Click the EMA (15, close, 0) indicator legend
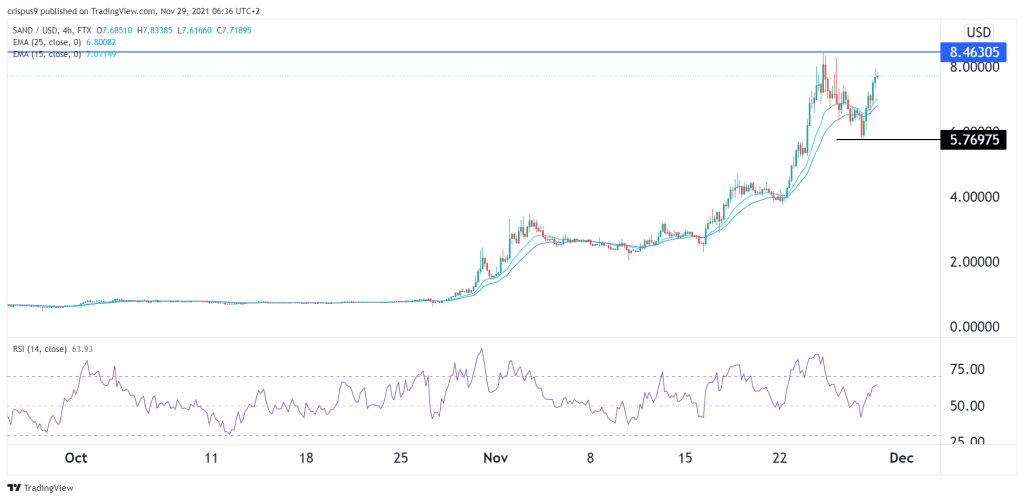The image size is (1024, 500). tap(45, 54)
